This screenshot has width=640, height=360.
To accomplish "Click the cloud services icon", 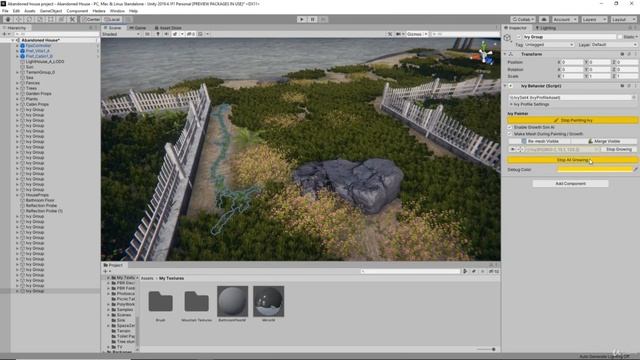I will coord(544,19).
